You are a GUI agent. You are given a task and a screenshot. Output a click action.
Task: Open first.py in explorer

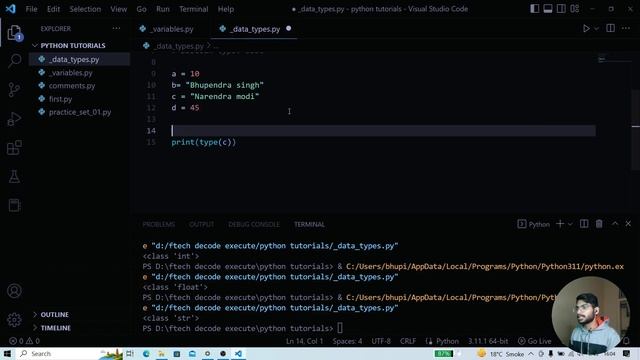pyautogui.click(x=80, y=99)
